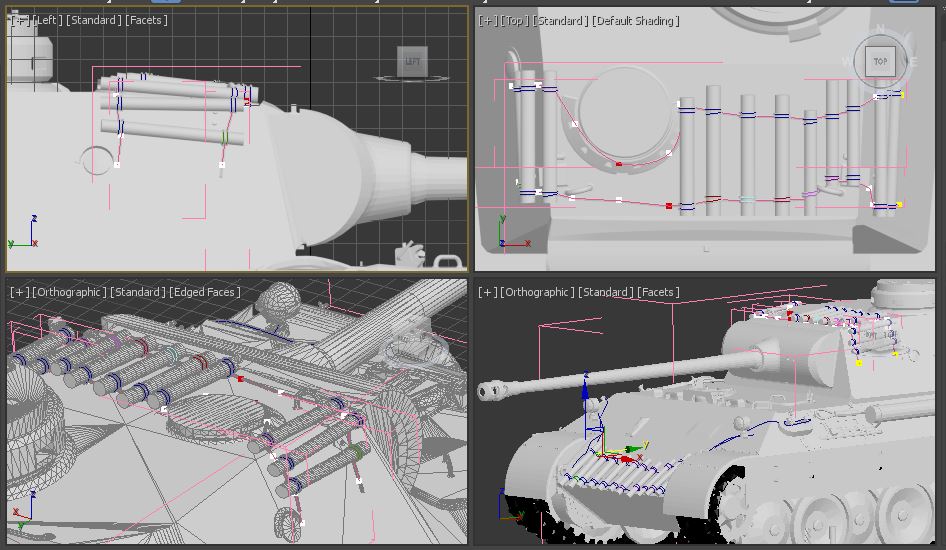
Task: Open the [+] menu of the Top viewport
Action: 487,21
